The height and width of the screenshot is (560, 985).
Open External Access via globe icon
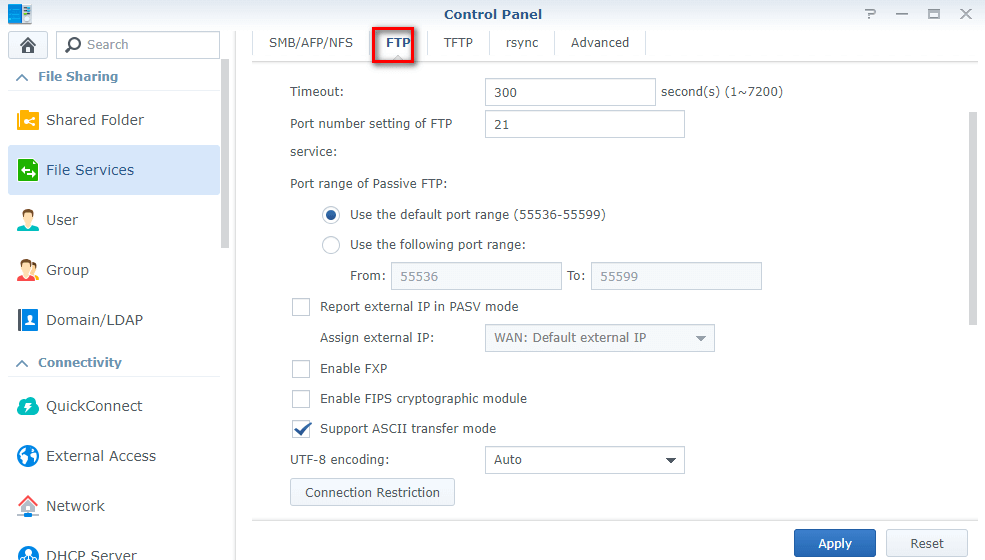28,456
